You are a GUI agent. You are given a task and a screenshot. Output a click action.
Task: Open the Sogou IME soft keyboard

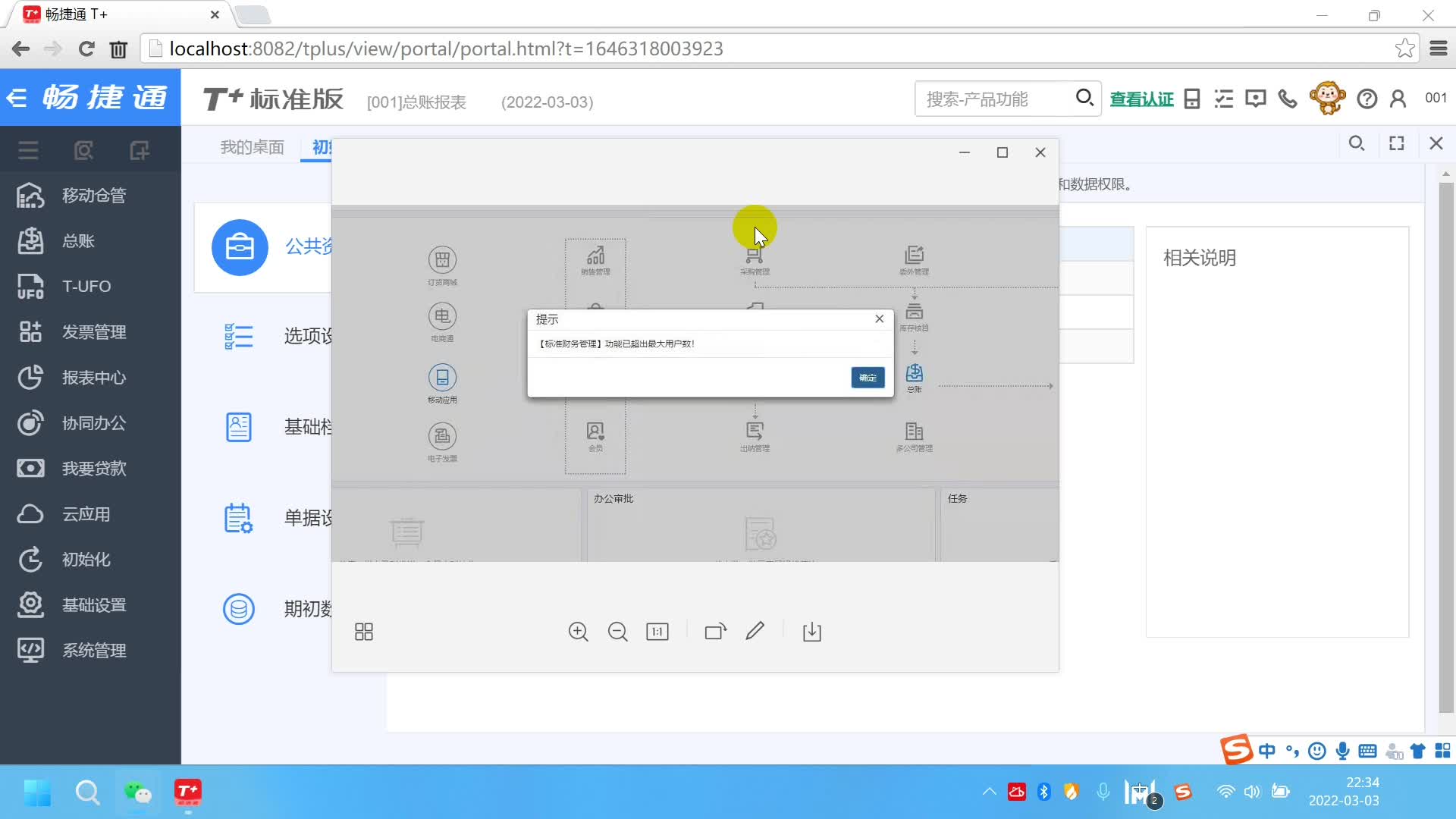(x=1367, y=751)
